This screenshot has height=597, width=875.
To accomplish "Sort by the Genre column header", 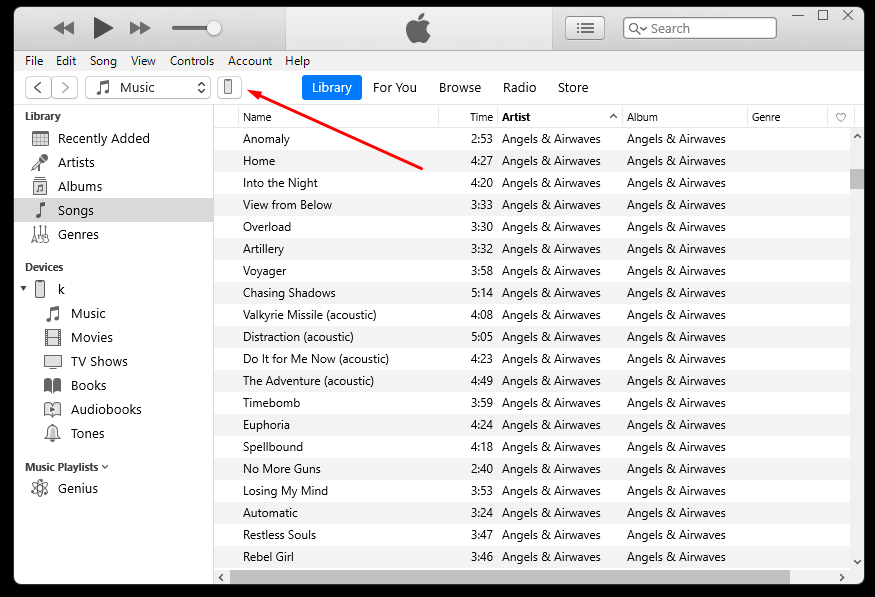I will click(x=787, y=117).
